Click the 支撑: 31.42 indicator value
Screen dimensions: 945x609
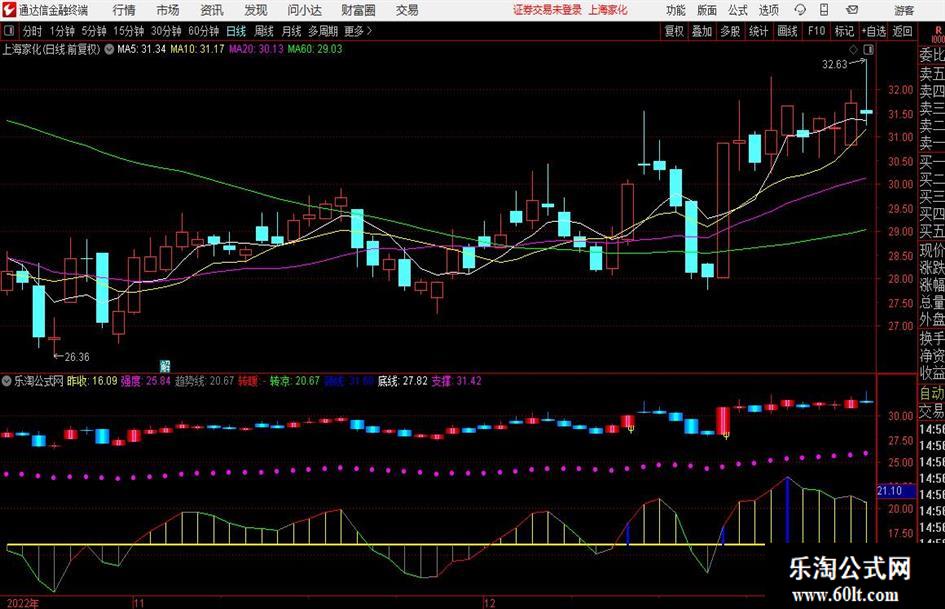456,381
